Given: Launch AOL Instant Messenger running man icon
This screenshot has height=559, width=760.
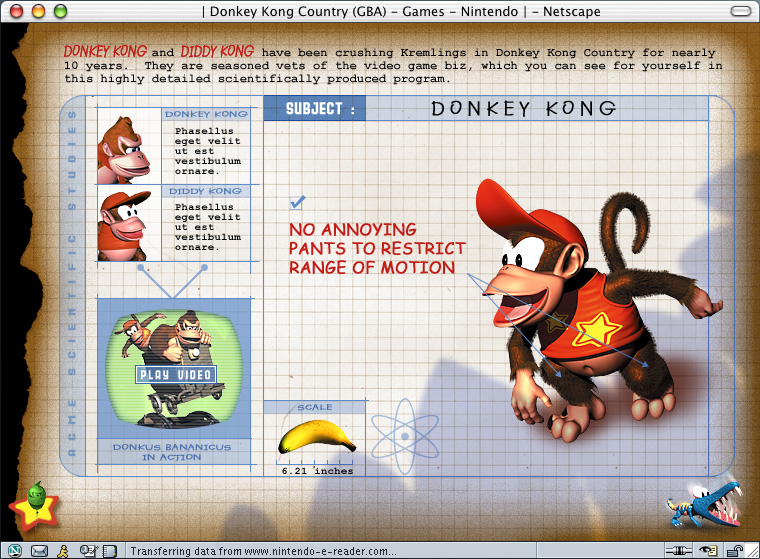Looking at the screenshot, I should tap(63, 550).
